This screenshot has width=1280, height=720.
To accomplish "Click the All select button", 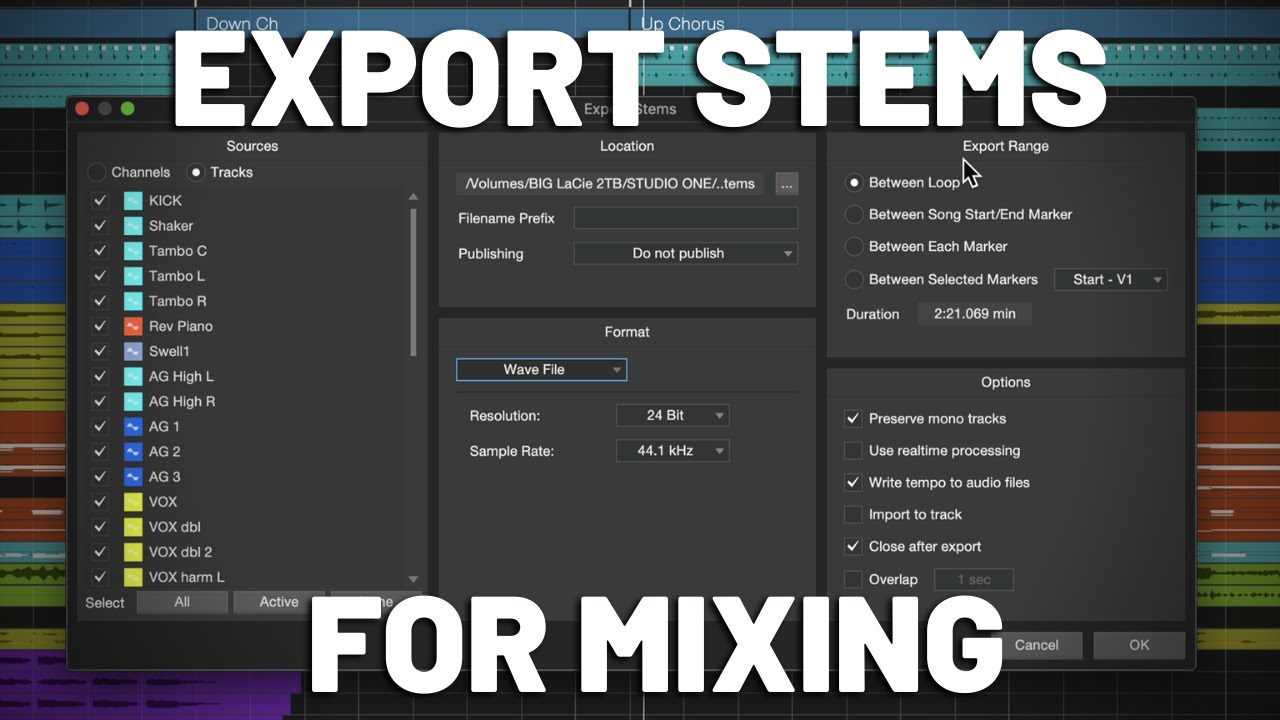I will (181, 602).
